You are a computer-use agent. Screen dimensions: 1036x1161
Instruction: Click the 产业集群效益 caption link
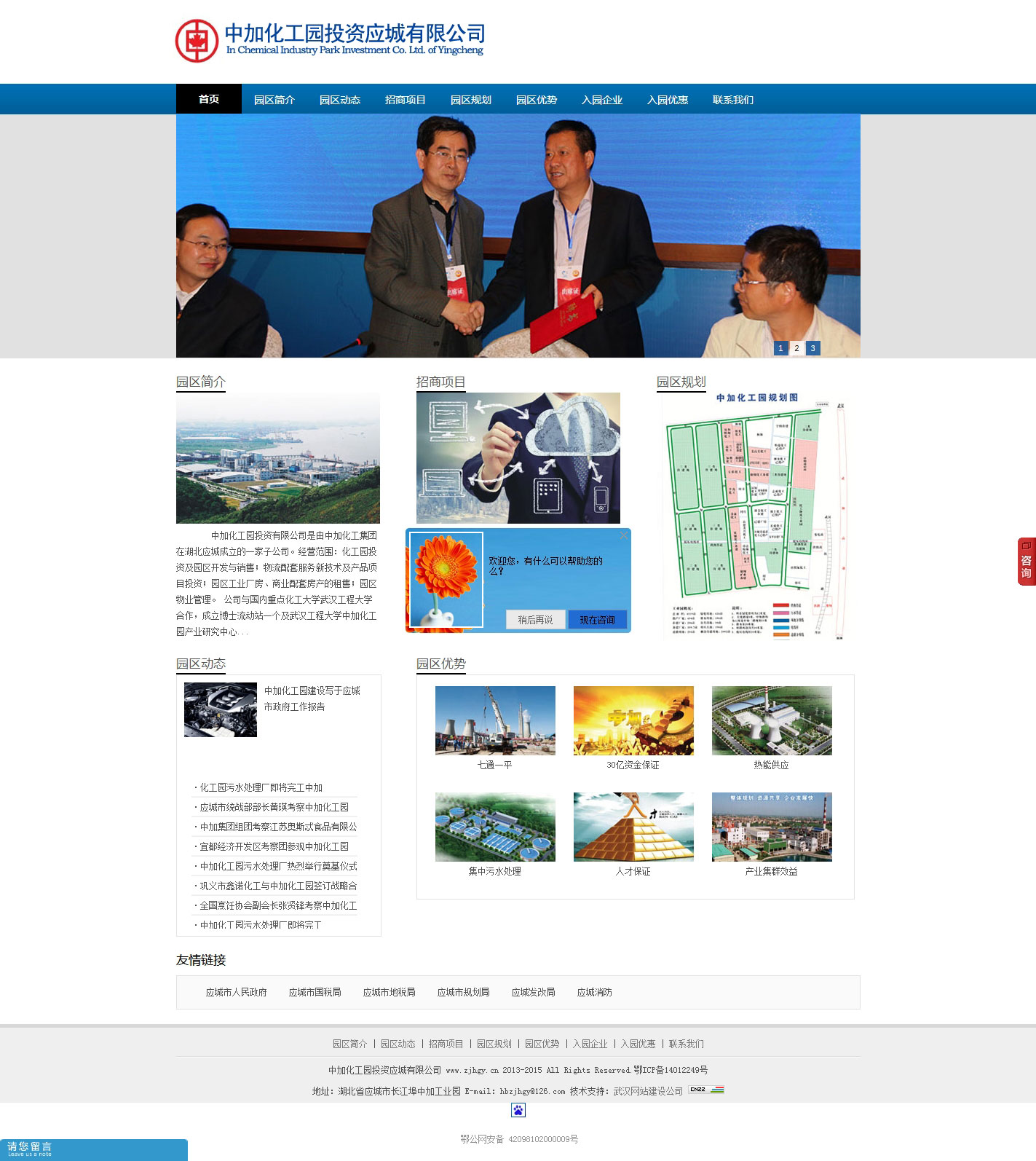pyautogui.click(x=772, y=871)
